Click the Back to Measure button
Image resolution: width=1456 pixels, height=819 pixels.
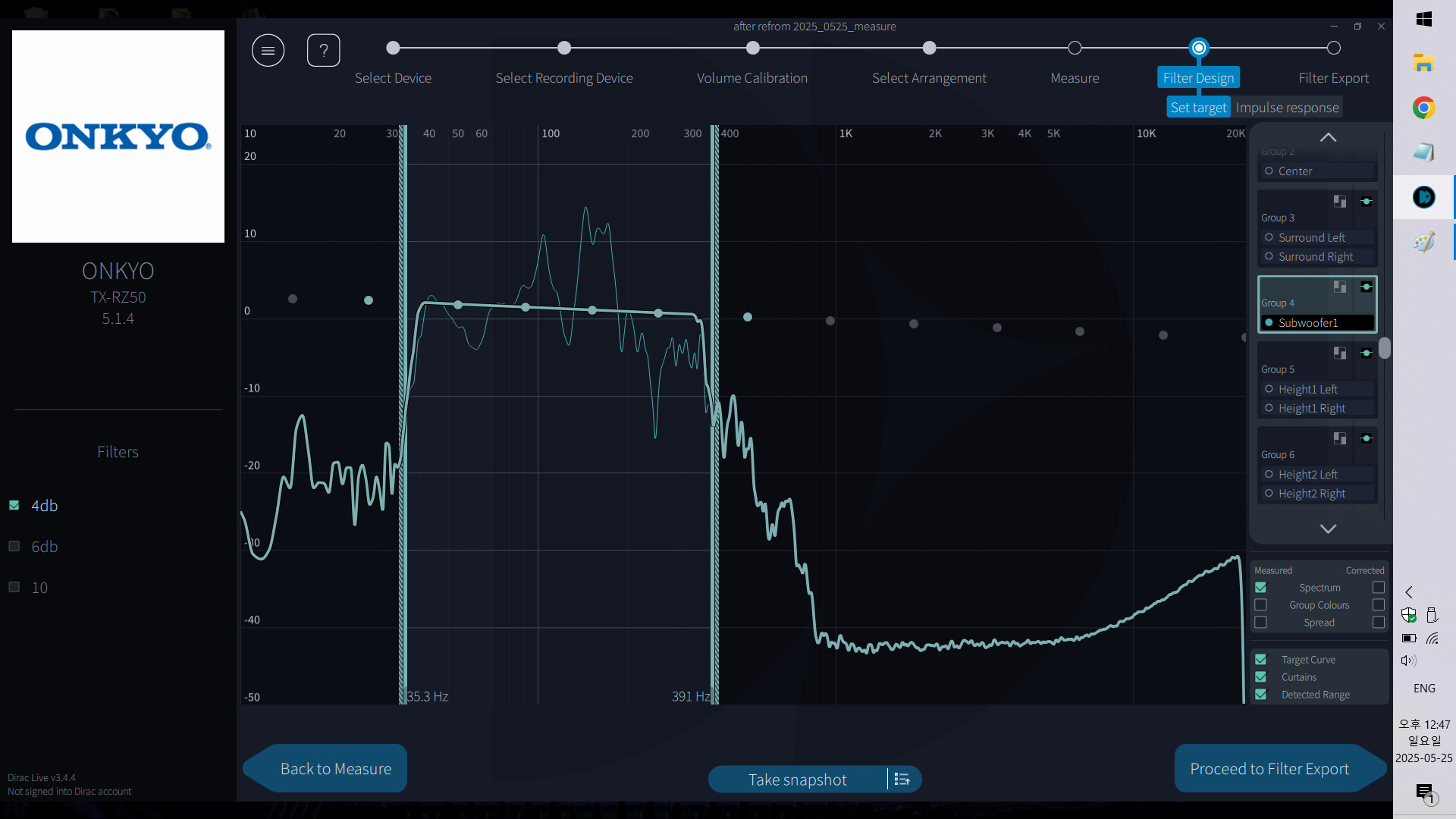click(x=335, y=769)
